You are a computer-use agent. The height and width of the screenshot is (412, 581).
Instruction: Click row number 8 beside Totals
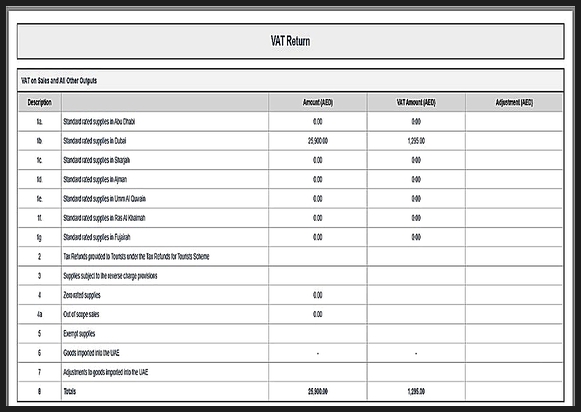[x=40, y=391]
